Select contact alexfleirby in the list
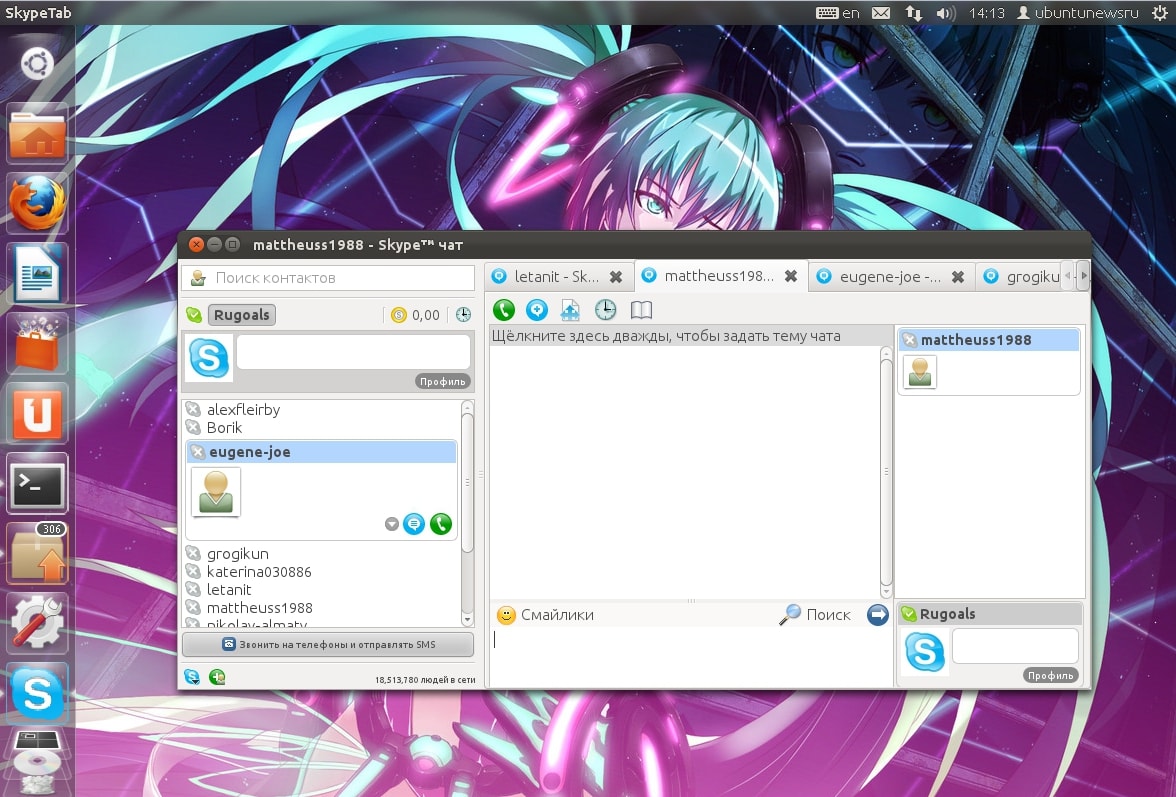 pyautogui.click(x=243, y=409)
